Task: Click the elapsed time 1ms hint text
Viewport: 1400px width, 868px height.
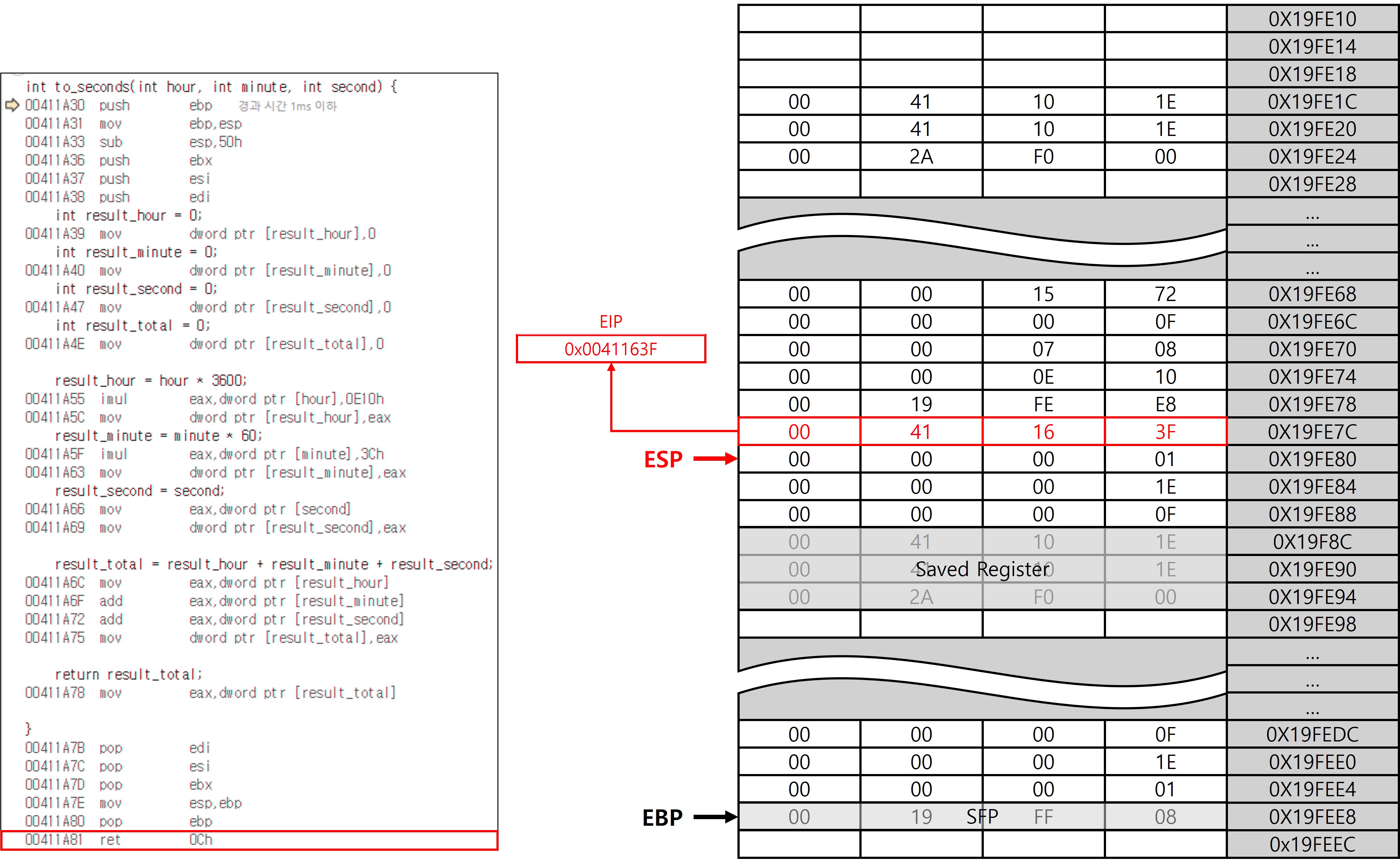Action: [x=287, y=106]
